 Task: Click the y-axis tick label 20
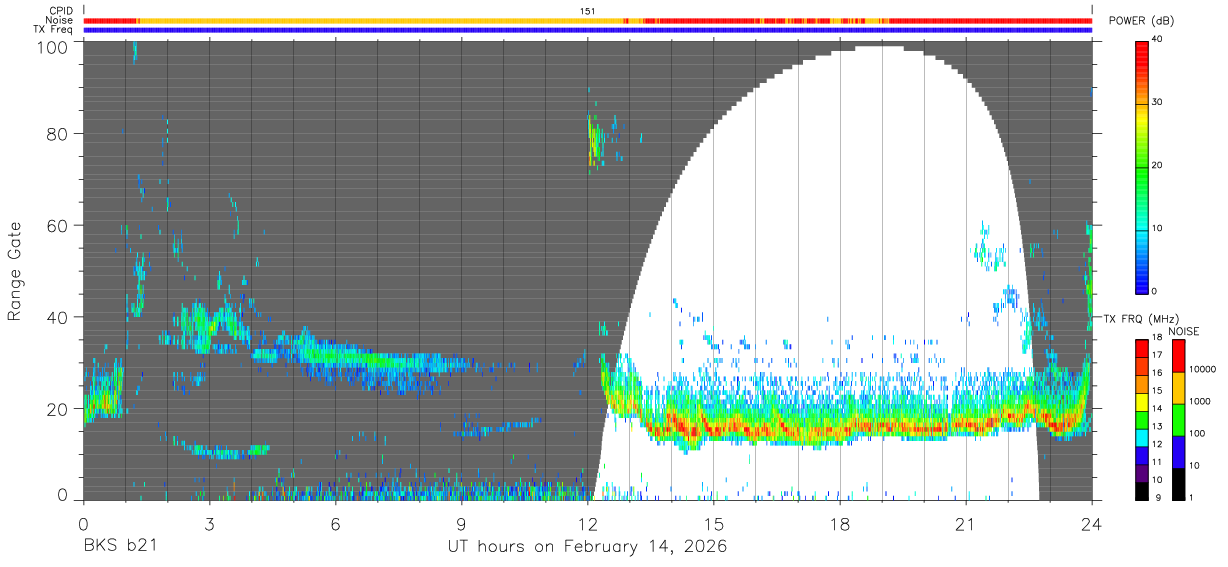tap(56, 409)
